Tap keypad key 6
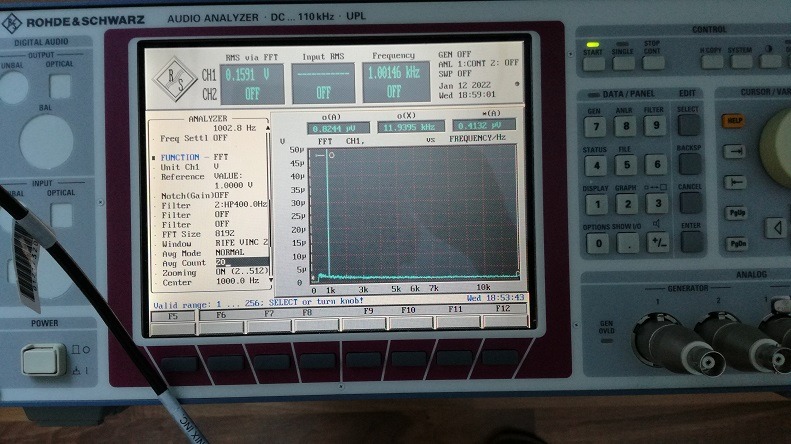The width and height of the screenshot is (791, 444). pyautogui.click(x=657, y=164)
